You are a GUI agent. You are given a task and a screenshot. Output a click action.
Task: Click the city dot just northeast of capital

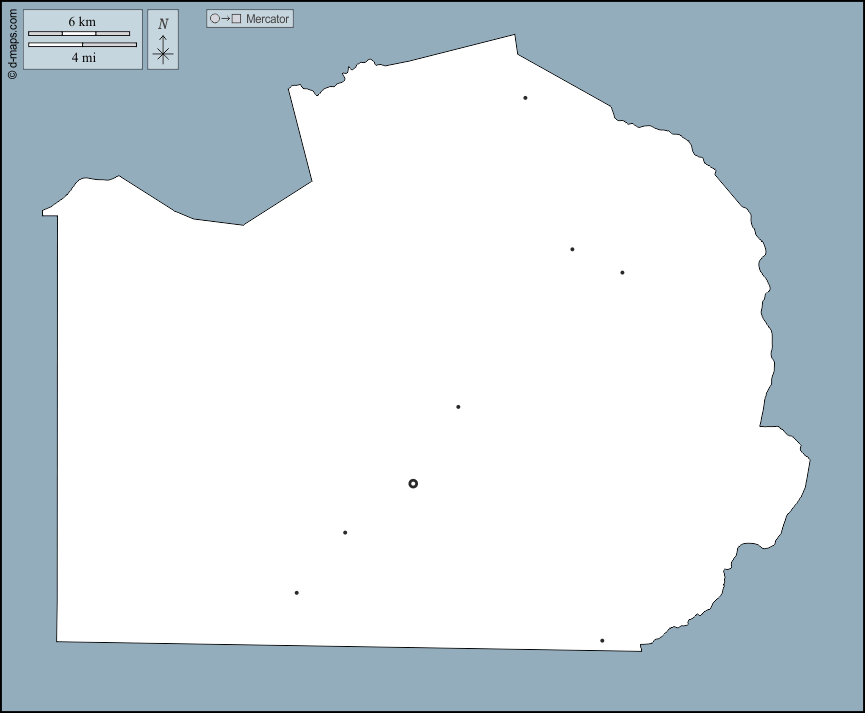coord(458,407)
